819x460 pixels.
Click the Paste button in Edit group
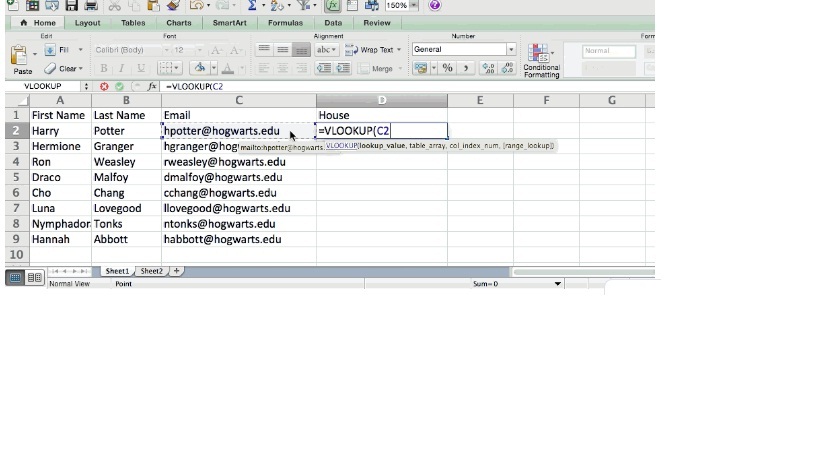point(22,60)
